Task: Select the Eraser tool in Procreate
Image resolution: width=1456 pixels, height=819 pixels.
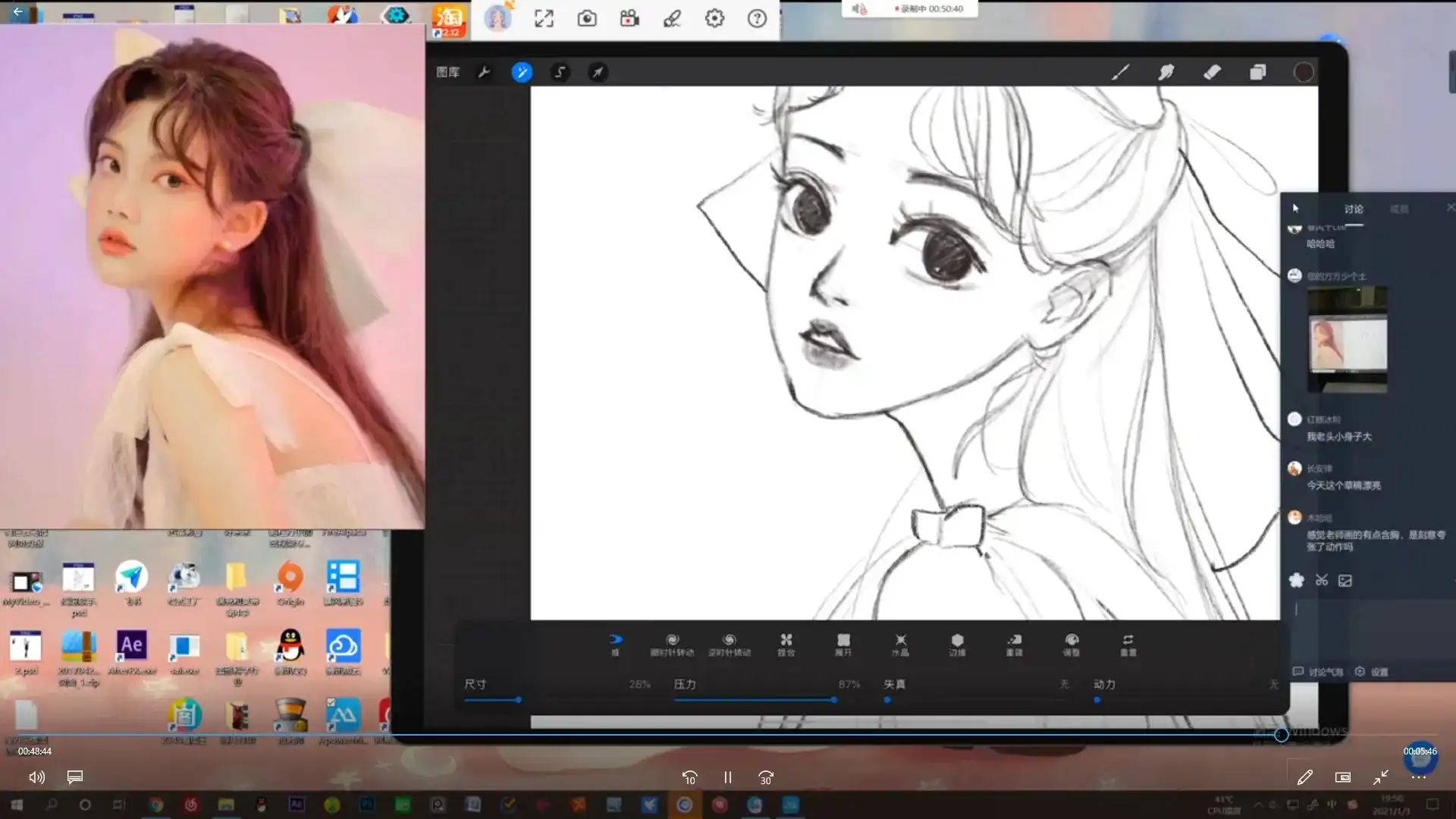Action: pos(1212,72)
